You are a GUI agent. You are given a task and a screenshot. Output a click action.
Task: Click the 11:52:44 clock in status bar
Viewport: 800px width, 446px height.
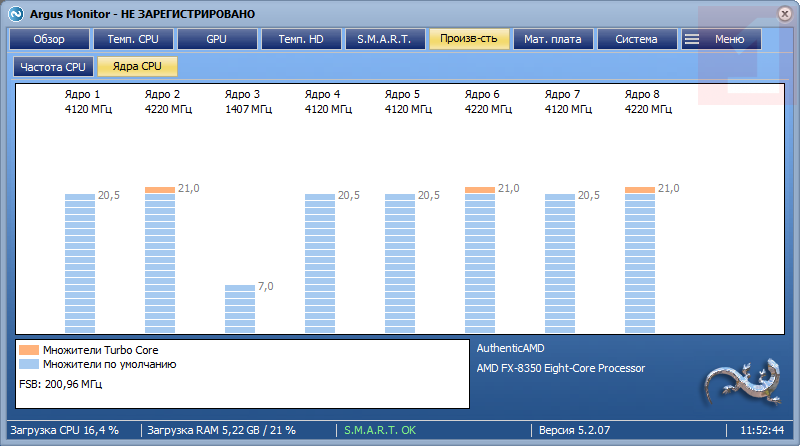(762, 430)
